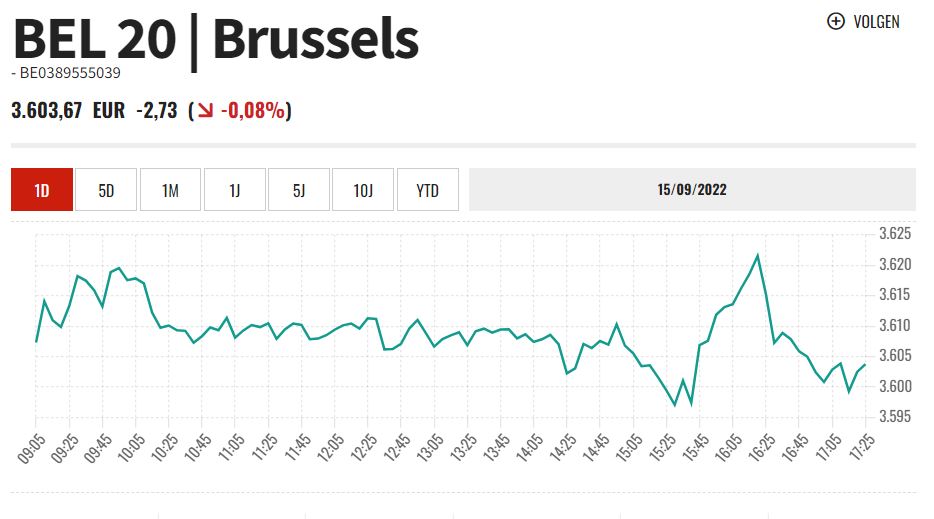Click the current price 3.603,67
The width and height of the screenshot is (934, 519).
[x=46, y=110]
